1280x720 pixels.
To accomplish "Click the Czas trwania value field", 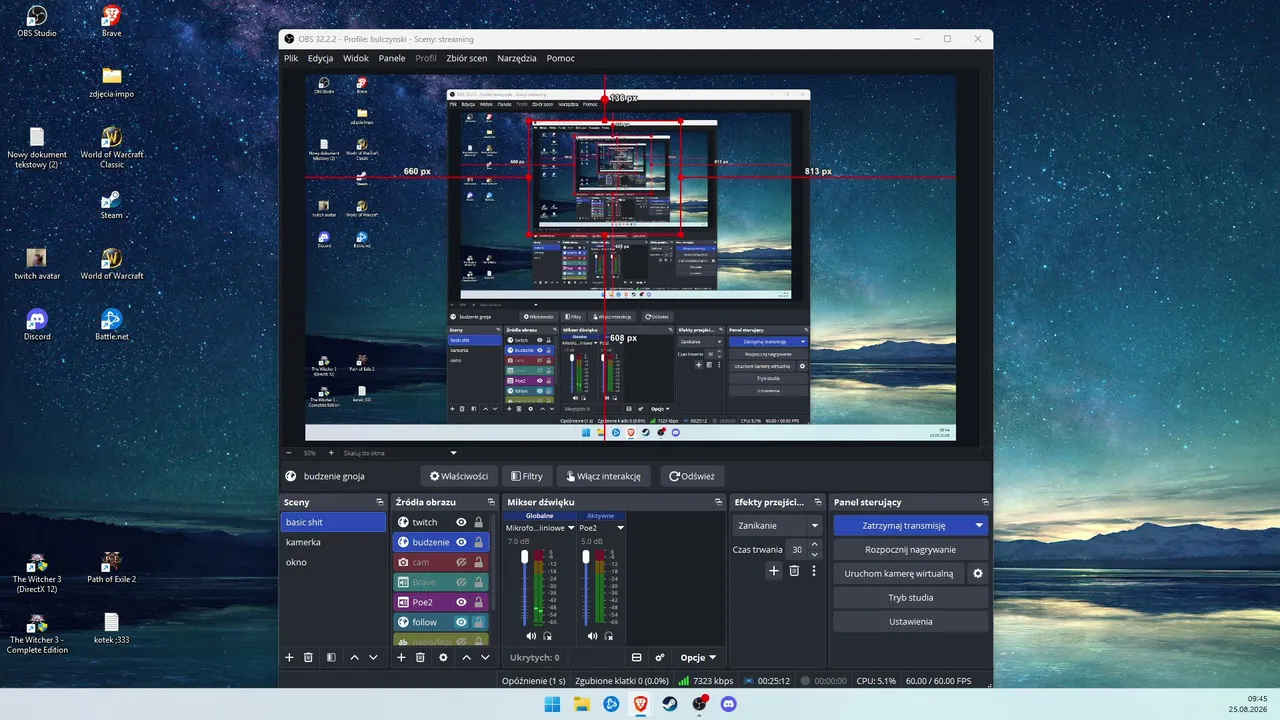I will pos(797,549).
